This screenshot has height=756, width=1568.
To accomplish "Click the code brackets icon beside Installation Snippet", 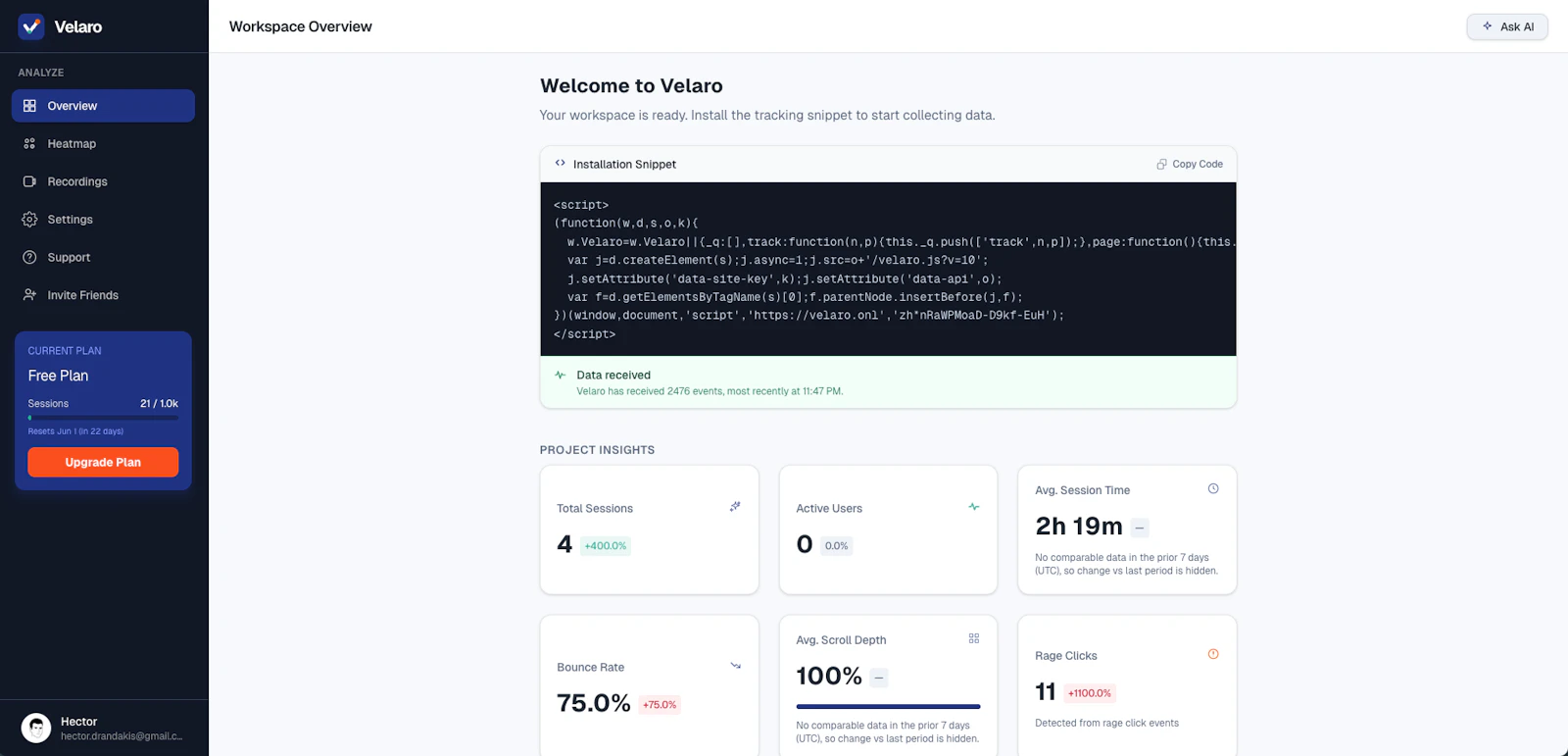I will click(561, 164).
